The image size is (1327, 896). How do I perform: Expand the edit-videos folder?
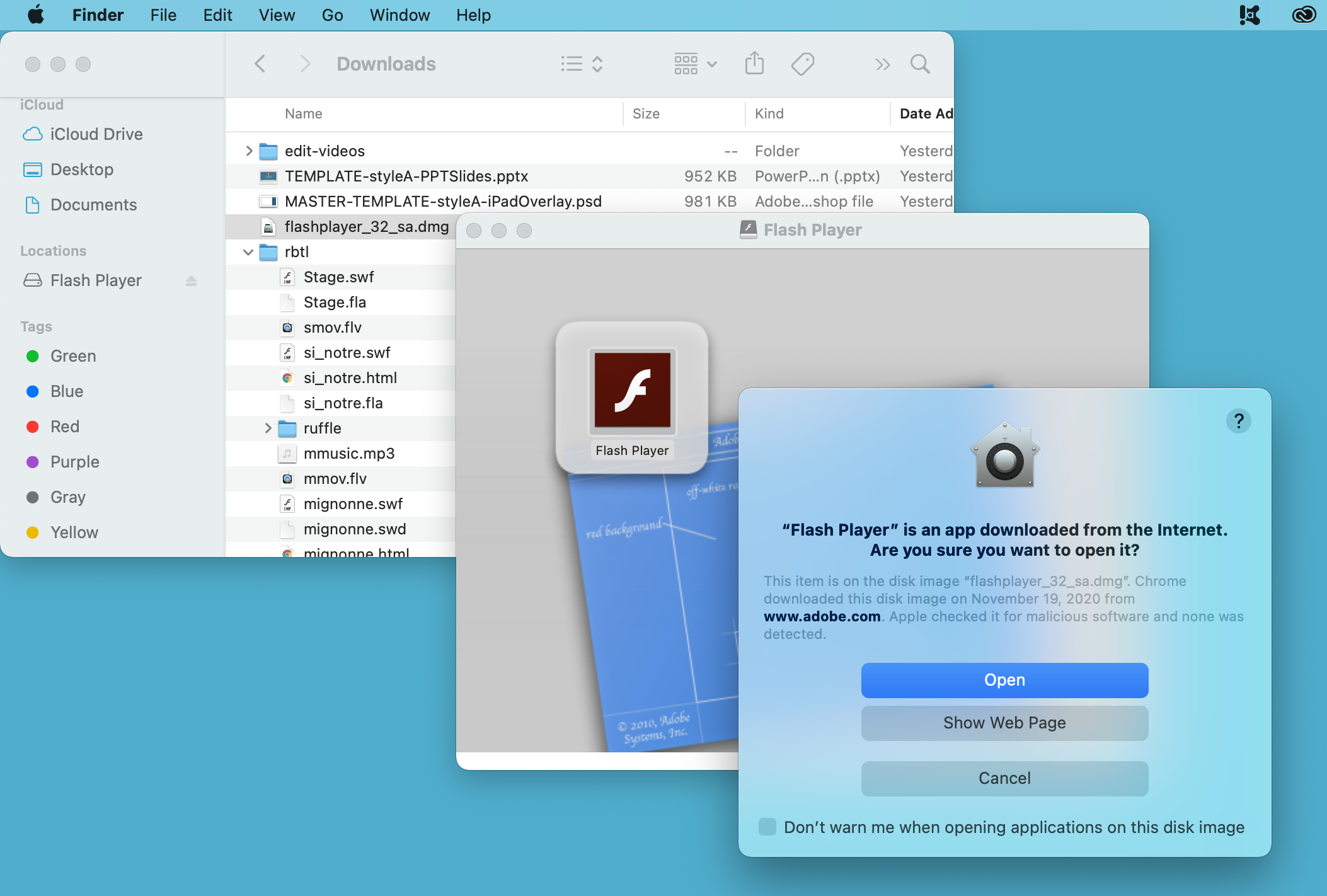[x=249, y=151]
